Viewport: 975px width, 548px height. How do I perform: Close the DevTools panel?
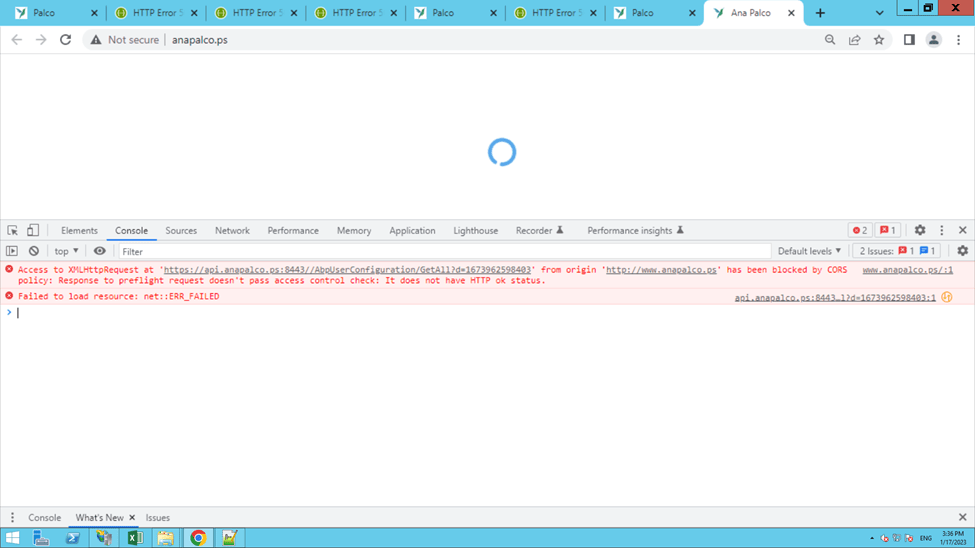[x=963, y=230]
